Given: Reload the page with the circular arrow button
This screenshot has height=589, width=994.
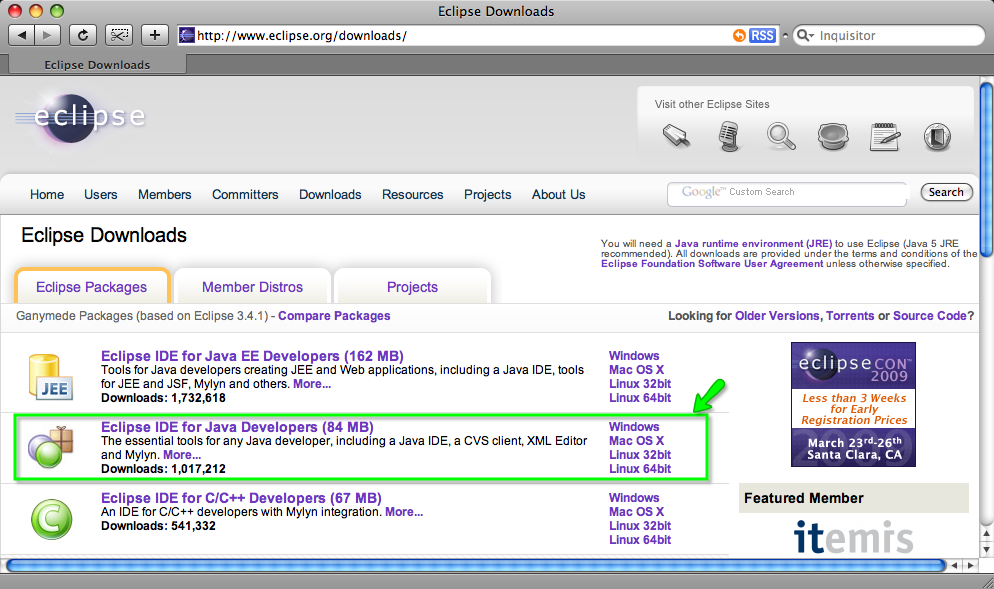Looking at the screenshot, I should tap(82, 35).
